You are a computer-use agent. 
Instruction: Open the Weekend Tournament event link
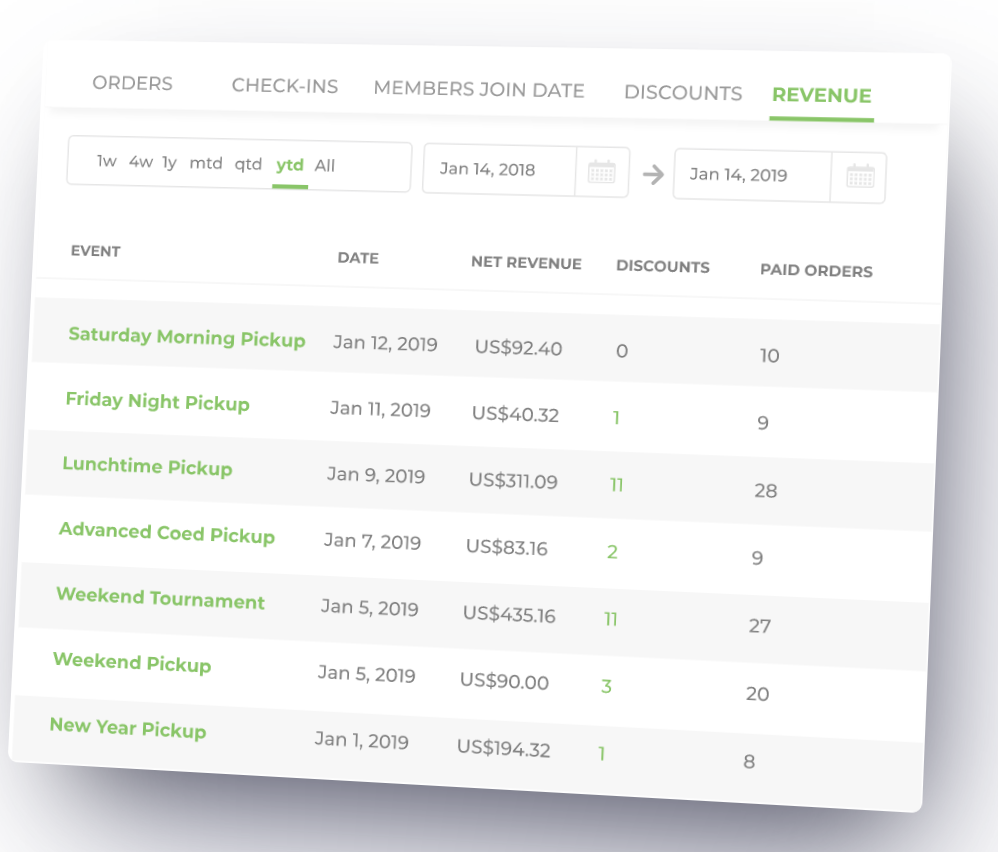(160, 599)
